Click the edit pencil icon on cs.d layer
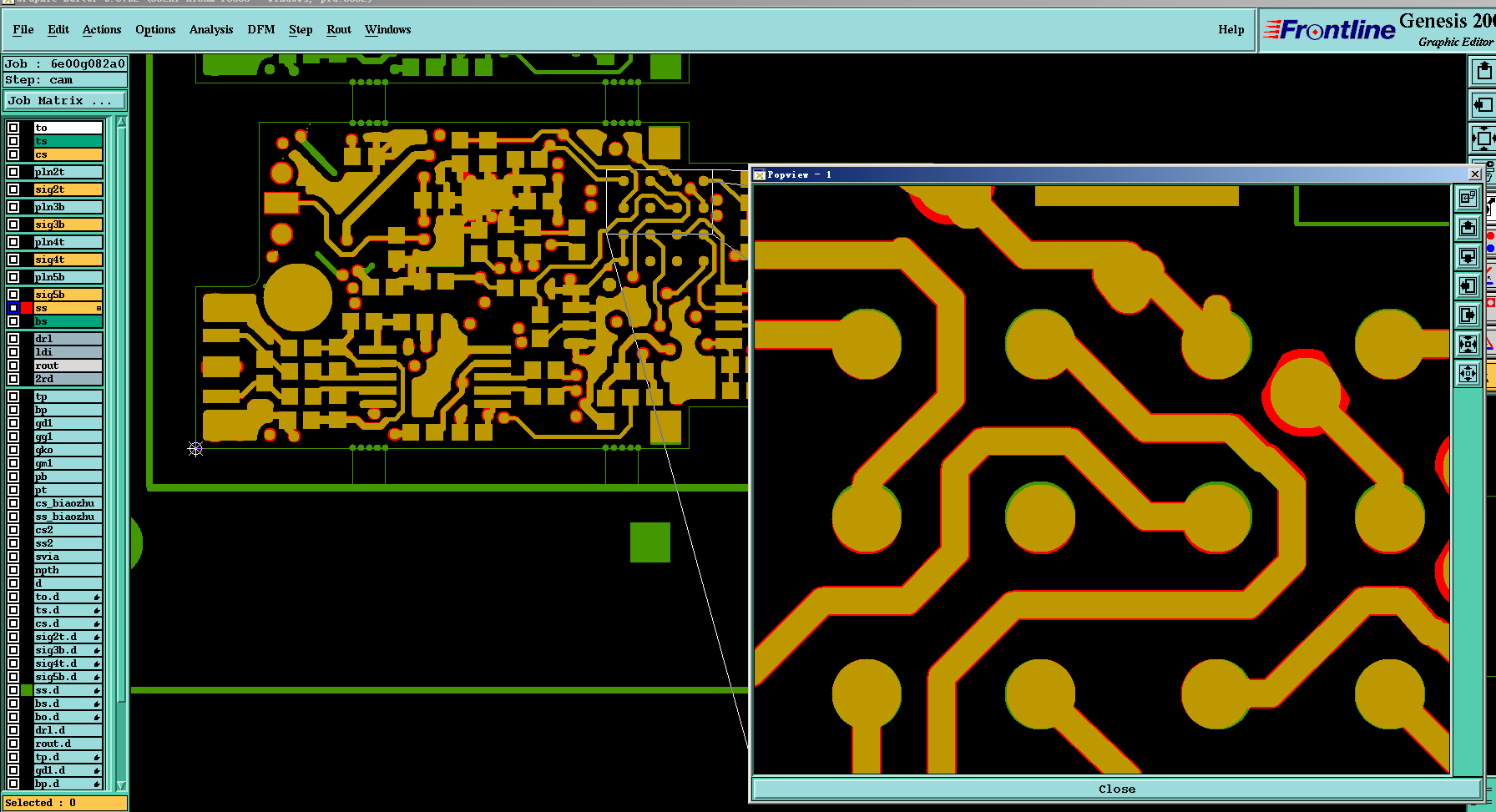The height and width of the screenshot is (812, 1496). pyautogui.click(x=97, y=623)
